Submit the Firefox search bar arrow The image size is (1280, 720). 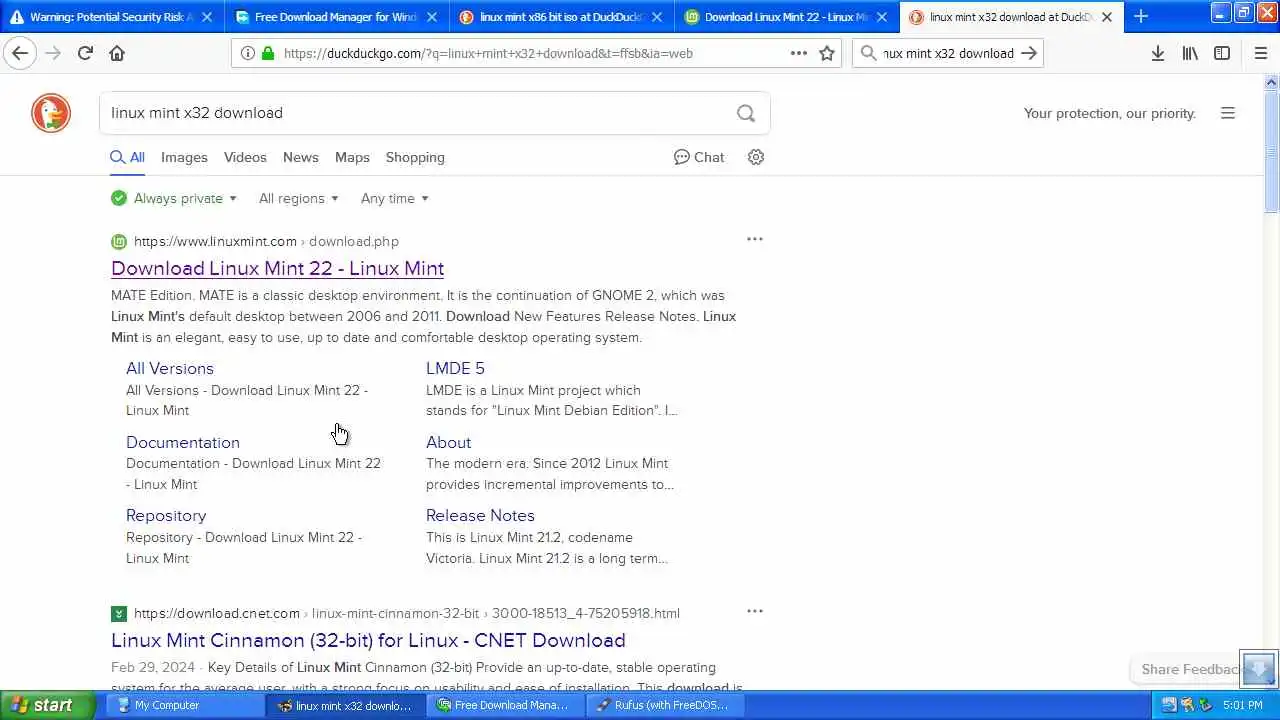coord(1029,53)
